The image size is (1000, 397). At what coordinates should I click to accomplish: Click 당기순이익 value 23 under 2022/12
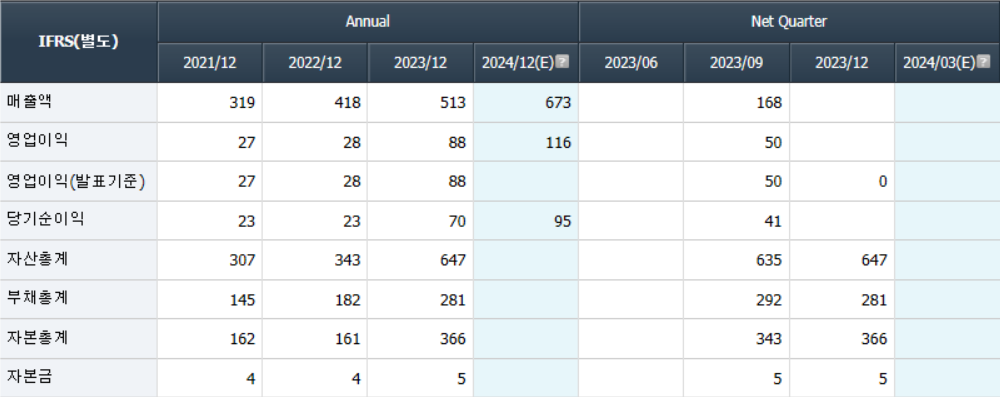click(351, 221)
